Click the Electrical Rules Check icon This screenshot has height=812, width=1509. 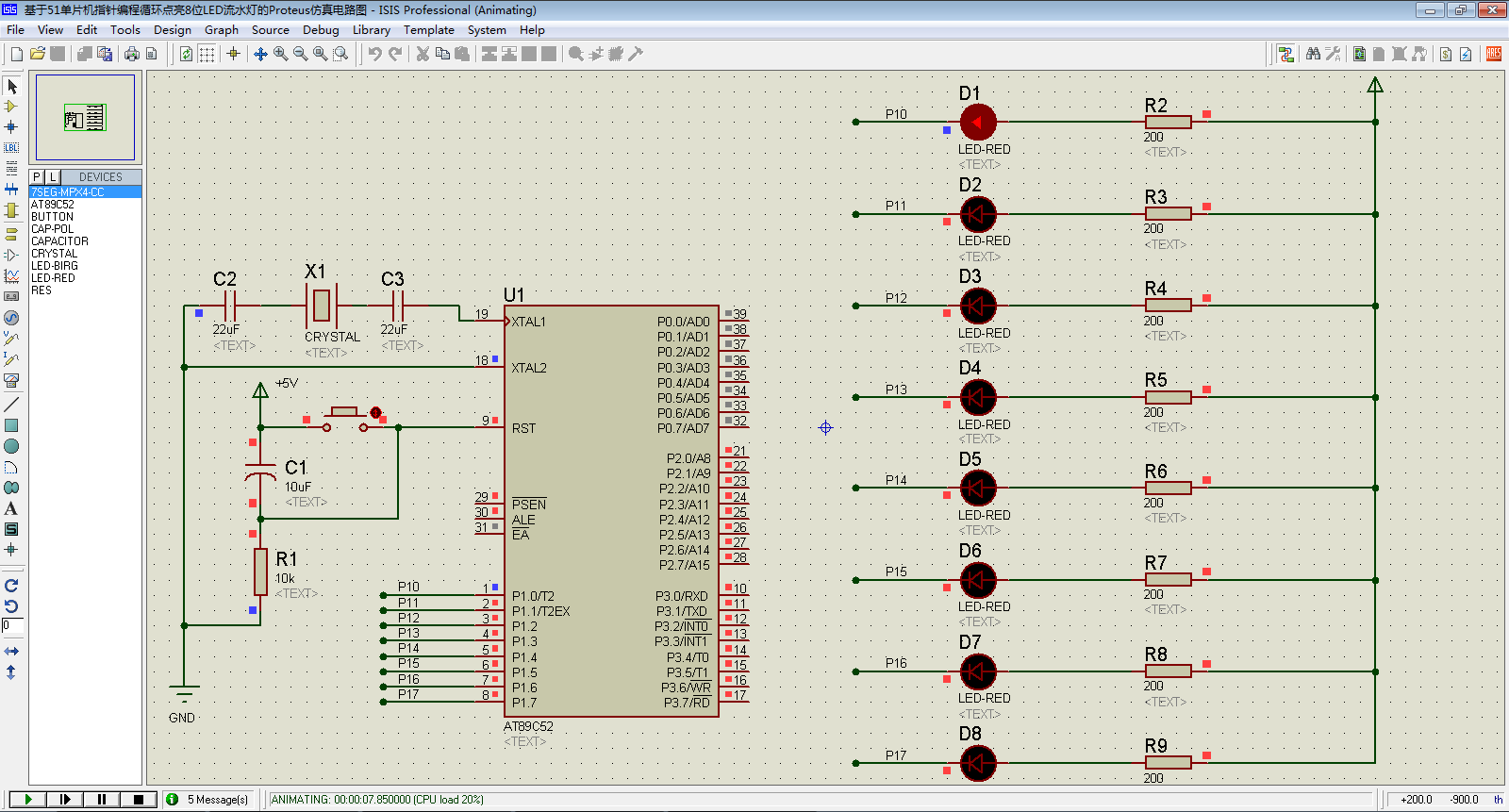[x=1466, y=54]
